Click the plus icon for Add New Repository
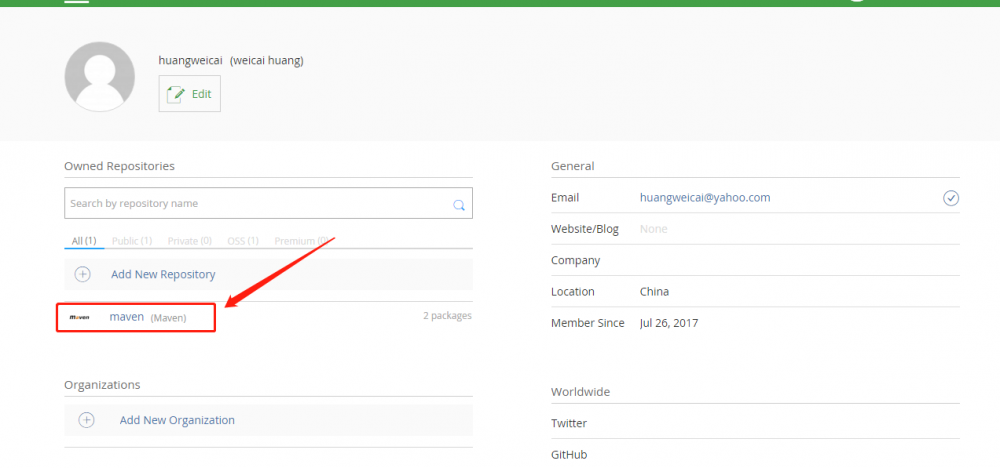1000x468 pixels. [83, 274]
